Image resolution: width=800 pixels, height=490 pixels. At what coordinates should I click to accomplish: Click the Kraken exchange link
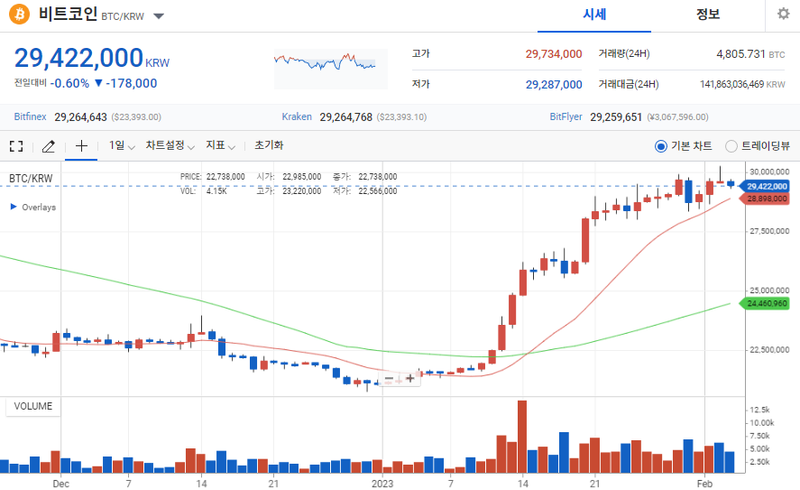coord(297,116)
